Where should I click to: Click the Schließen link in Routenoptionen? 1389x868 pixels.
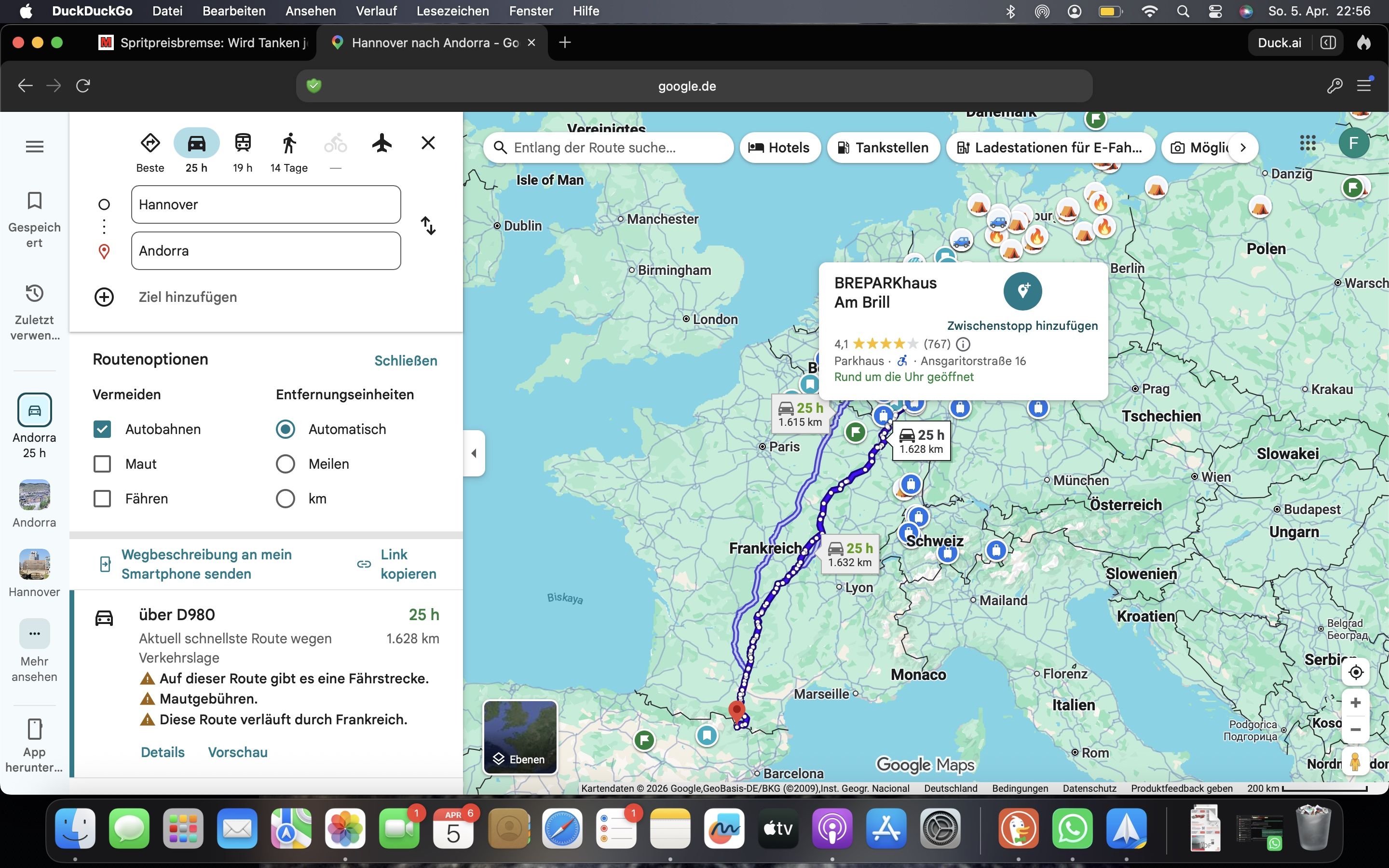point(405,361)
